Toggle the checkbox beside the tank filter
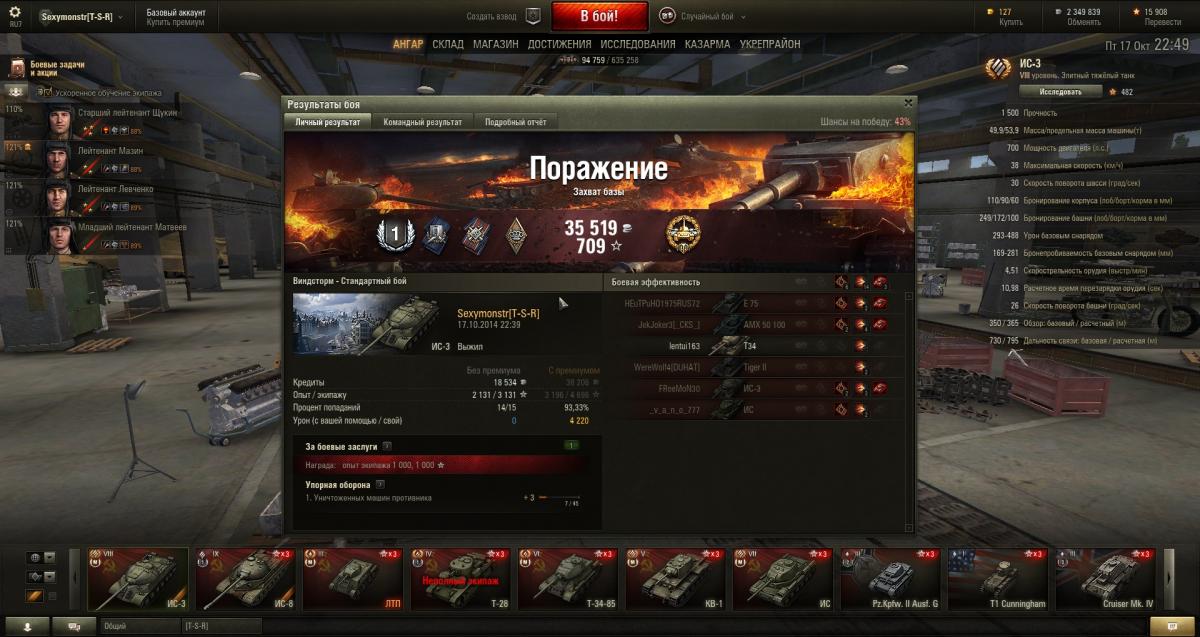The width and height of the screenshot is (1200, 637). point(53,596)
